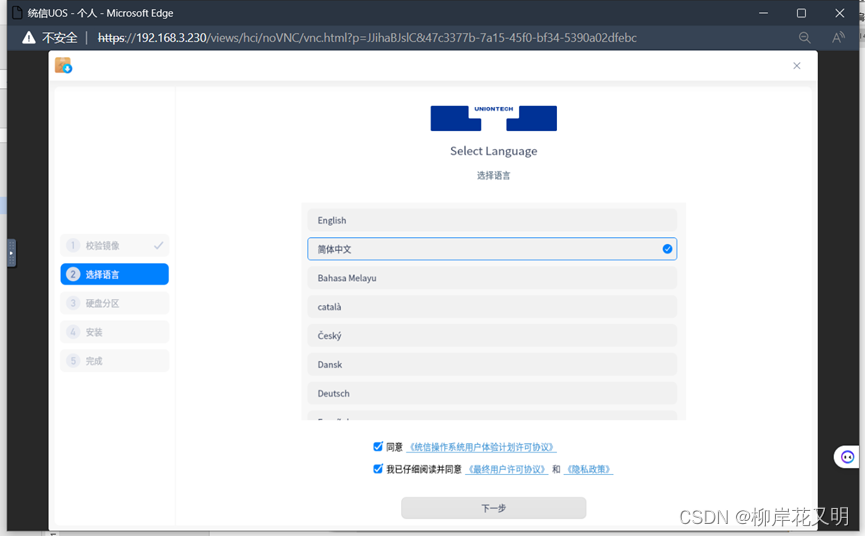This screenshot has width=865, height=536.
Task: Select English language
Action: coord(492,220)
